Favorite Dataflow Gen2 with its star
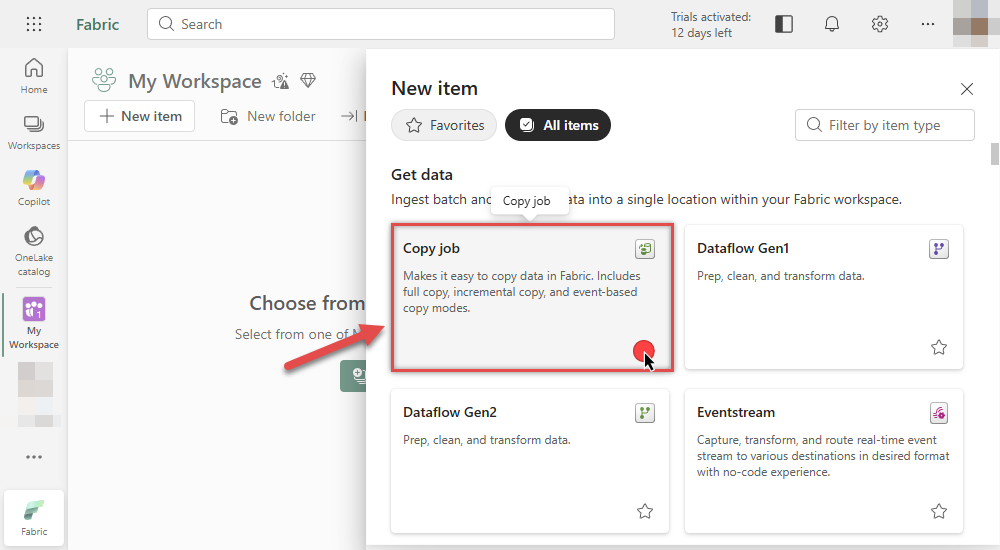 [x=645, y=511]
